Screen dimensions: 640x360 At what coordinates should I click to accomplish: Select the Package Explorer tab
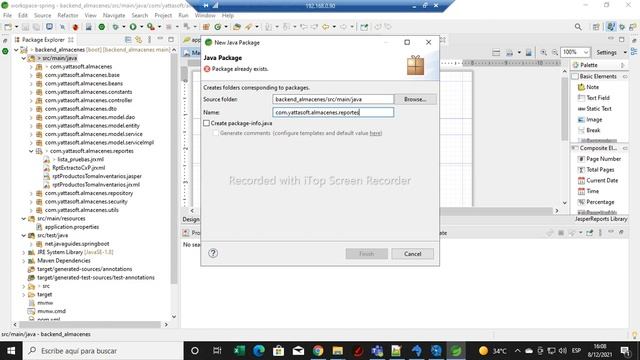pos(43,40)
